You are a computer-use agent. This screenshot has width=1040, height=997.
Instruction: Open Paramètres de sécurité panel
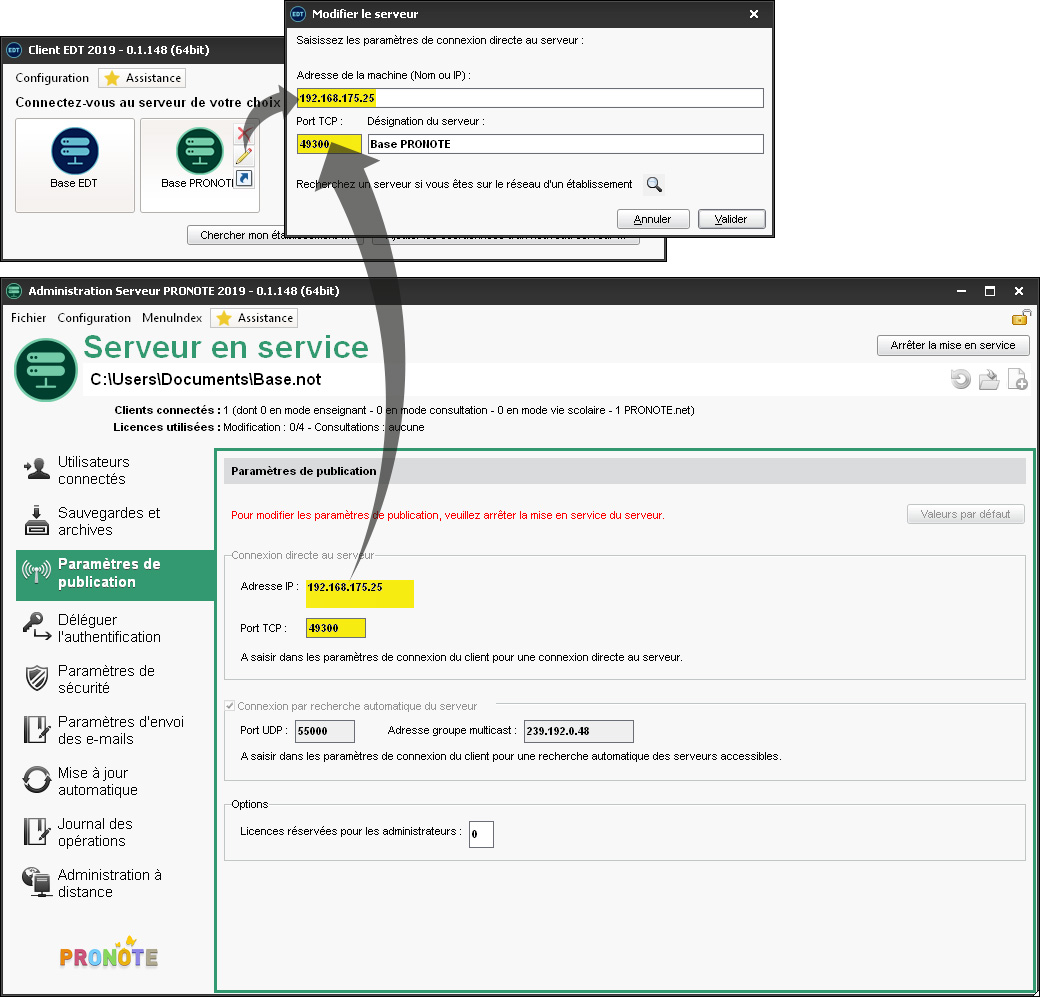point(113,679)
